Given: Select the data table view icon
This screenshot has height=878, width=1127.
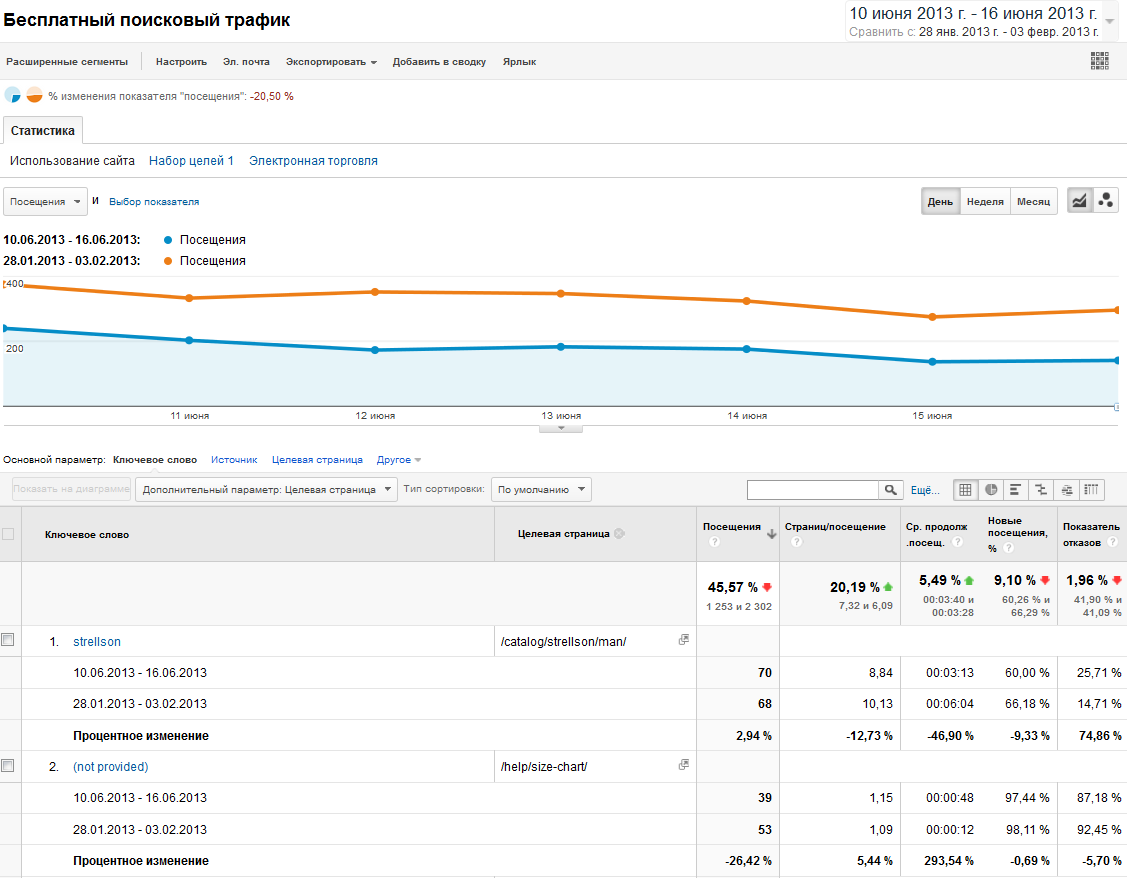Looking at the screenshot, I should (x=965, y=489).
